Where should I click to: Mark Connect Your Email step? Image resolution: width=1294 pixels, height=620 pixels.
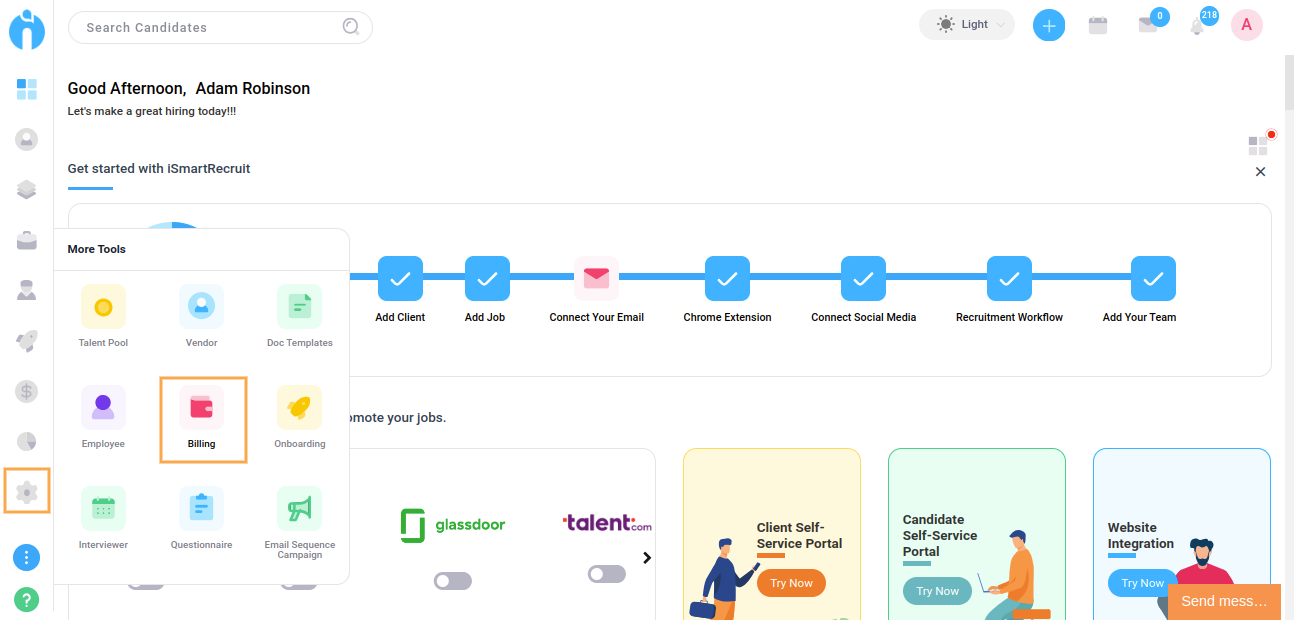(596, 279)
